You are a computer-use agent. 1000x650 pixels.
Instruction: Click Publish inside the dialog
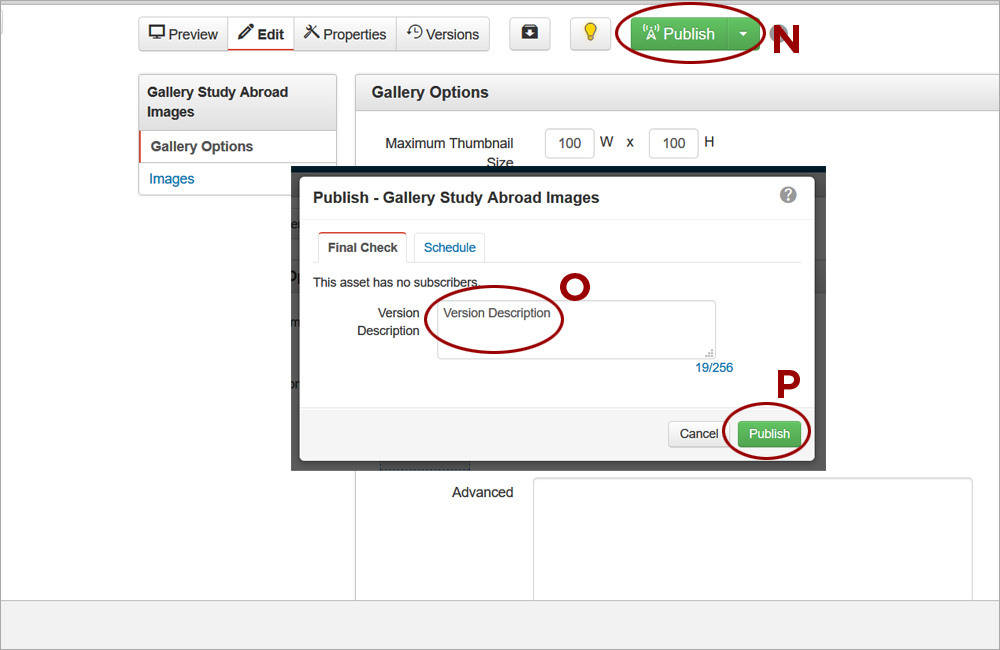pyautogui.click(x=769, y=433)
